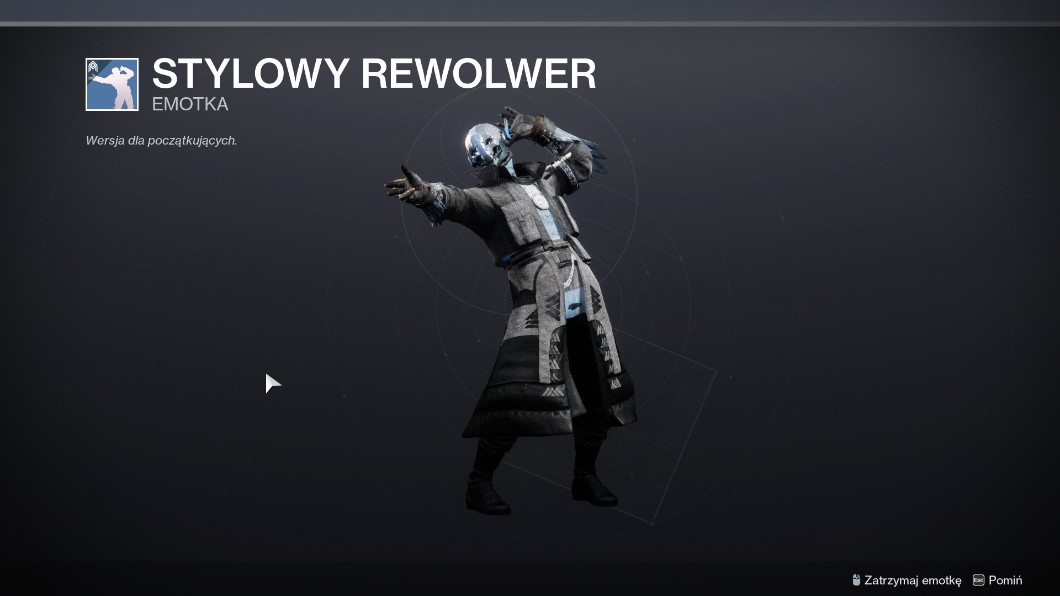Select the STYLOWY REWOLWER title text
The width and height of the screenshot is (1060, 596).
coord(374,73)
